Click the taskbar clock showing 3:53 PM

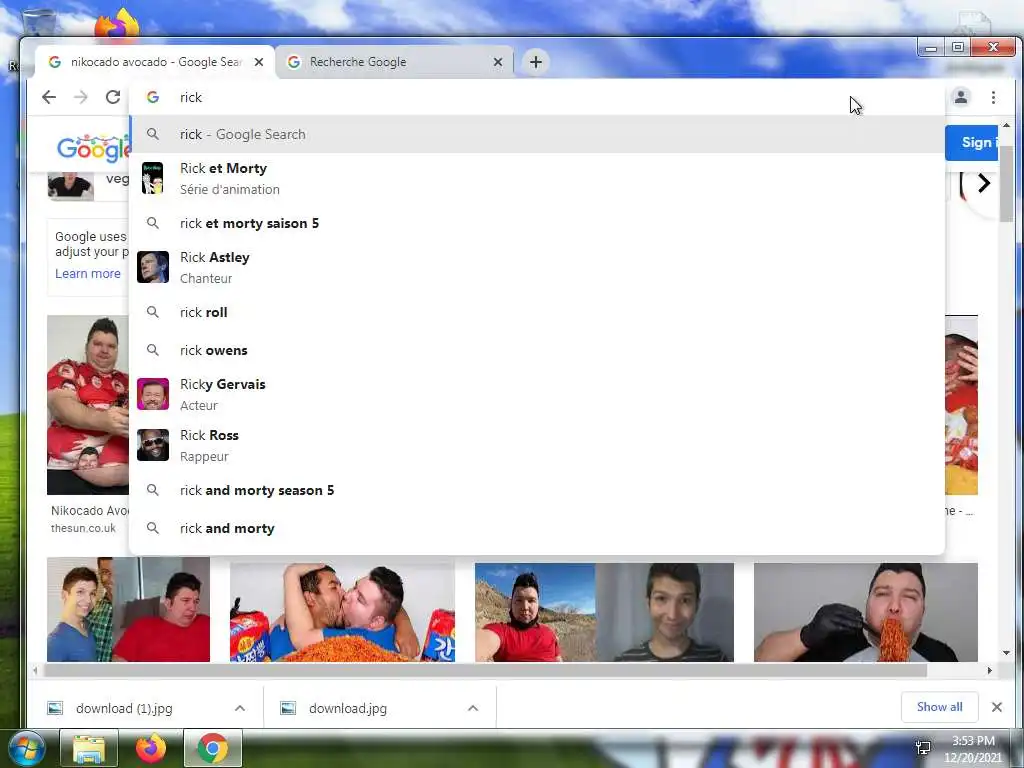click(972, 749)
